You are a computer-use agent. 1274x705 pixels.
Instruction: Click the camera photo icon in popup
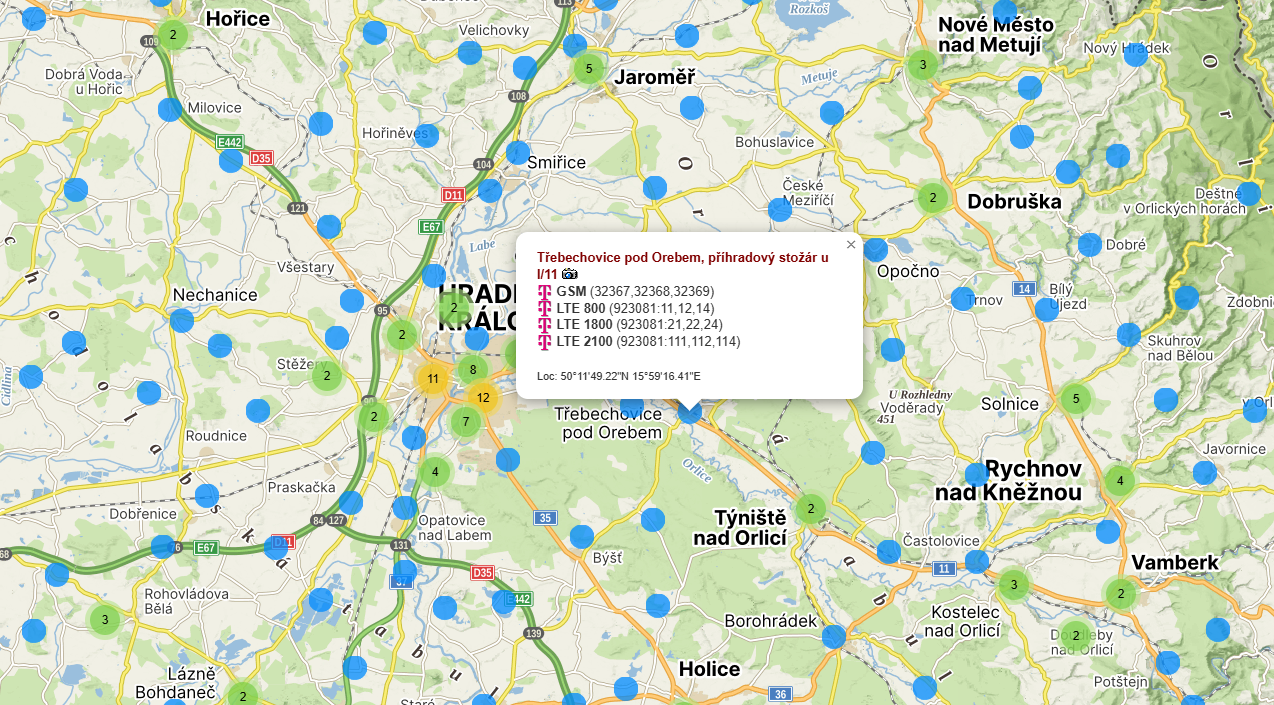(x=569, y=274)
